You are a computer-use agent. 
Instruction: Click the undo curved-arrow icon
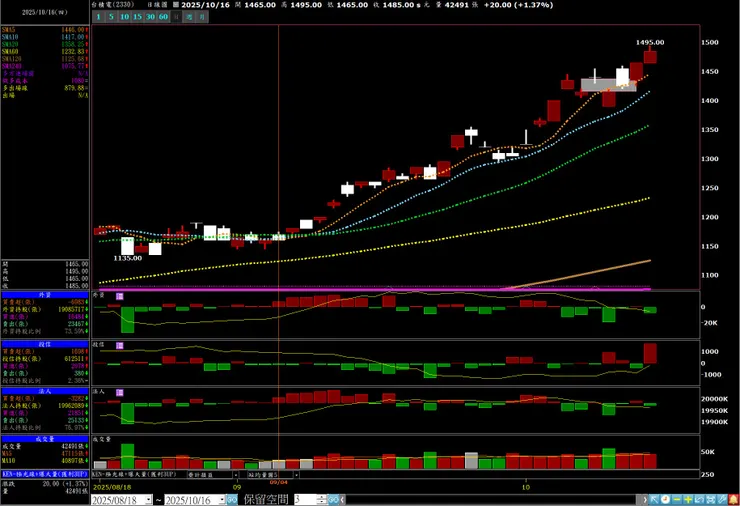pos(699,499)
